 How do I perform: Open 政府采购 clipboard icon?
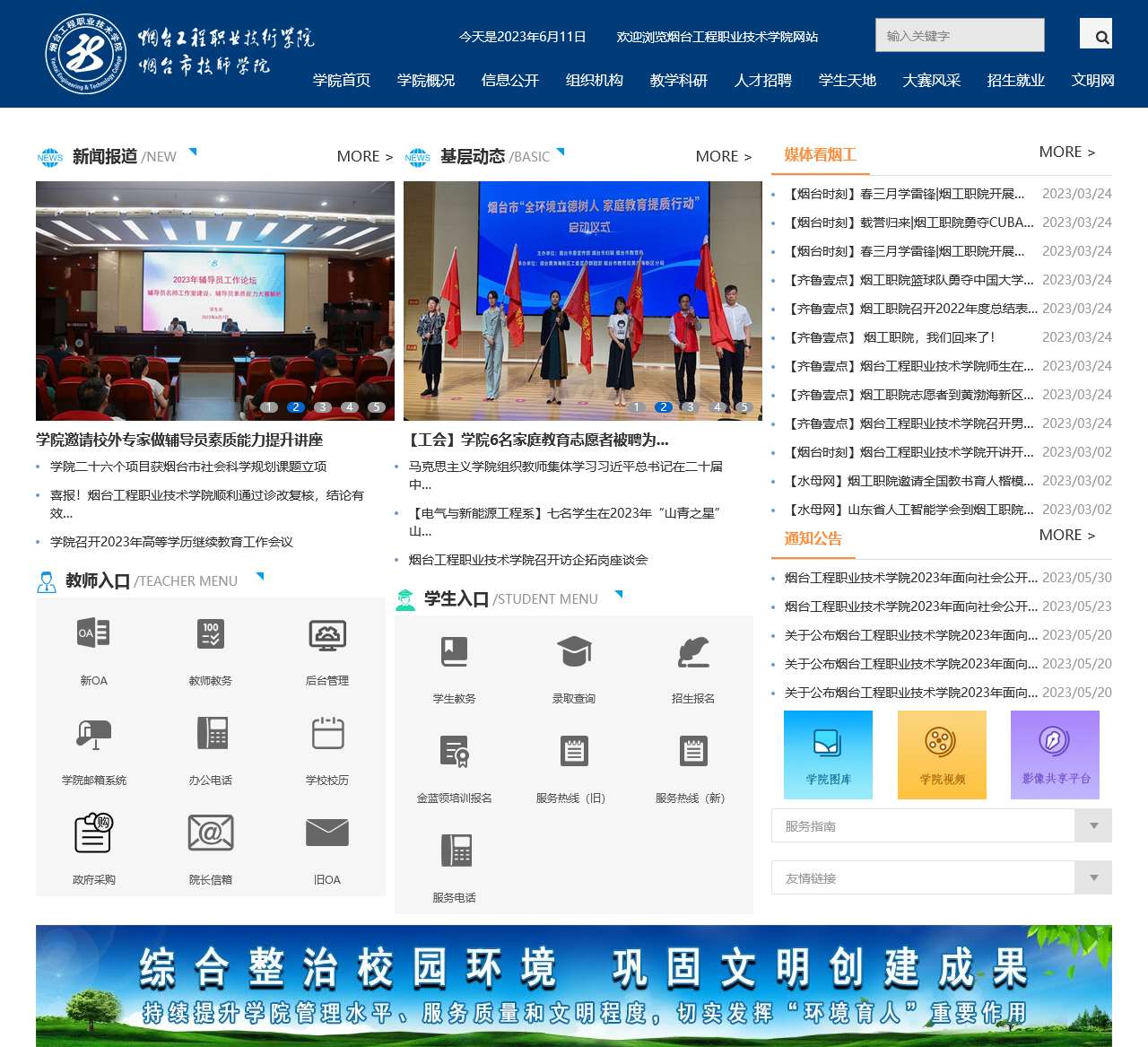tap(93, 833)
